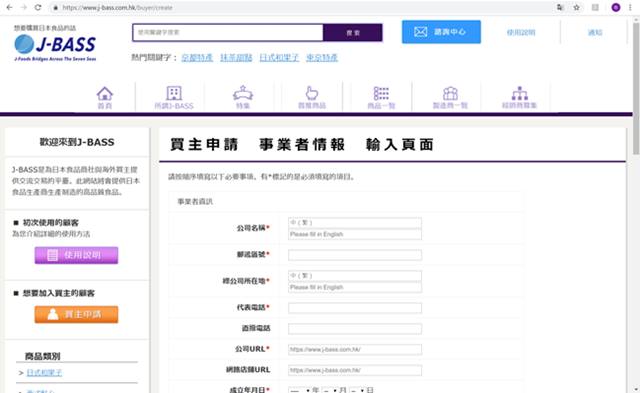
Task: Open the 所謂J-BASS building icon
Action: 174,93
